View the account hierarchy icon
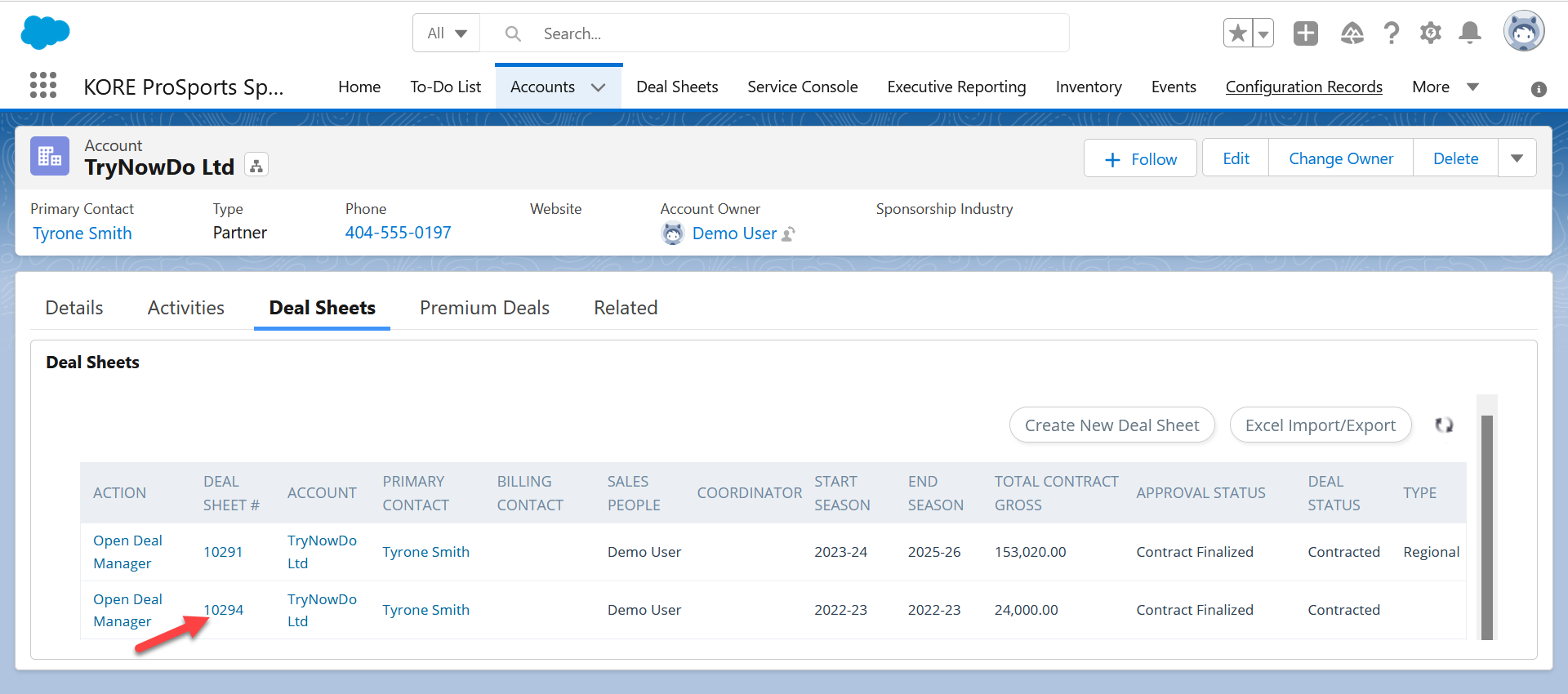This screenshot has width=1568, height=694. pyautogui.click(x=256, y=166)
